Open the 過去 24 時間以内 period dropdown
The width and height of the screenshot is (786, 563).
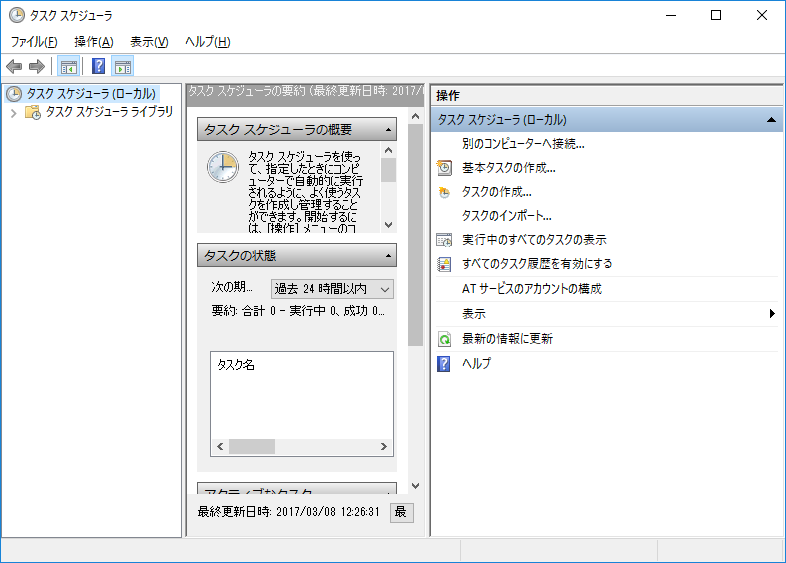click(332, 289)
